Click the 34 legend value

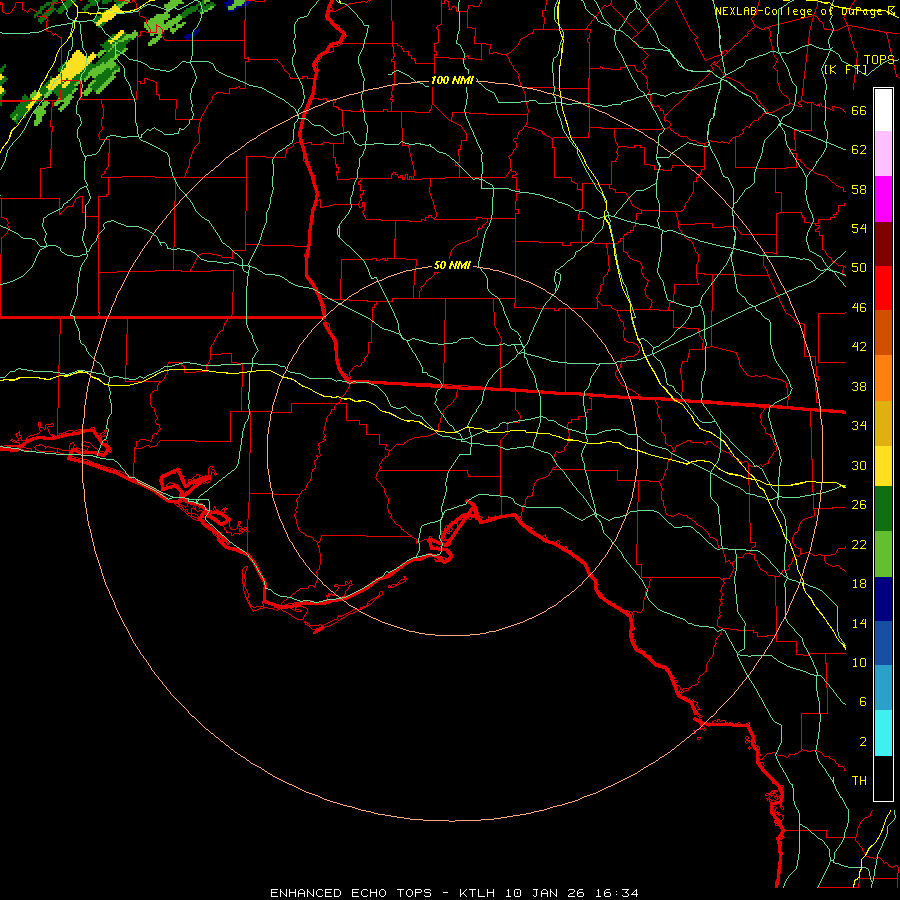(x=859, y=426)
